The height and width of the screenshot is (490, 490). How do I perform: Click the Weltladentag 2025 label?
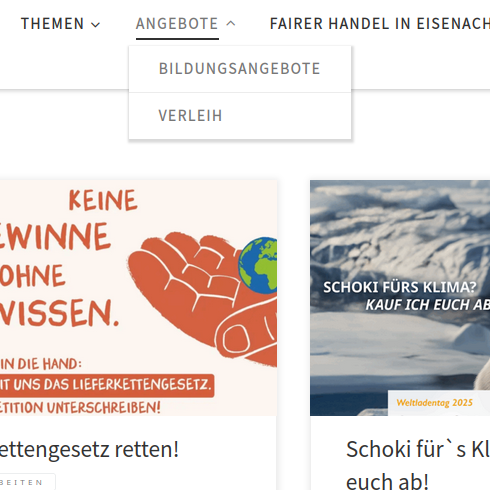[434, 403]
